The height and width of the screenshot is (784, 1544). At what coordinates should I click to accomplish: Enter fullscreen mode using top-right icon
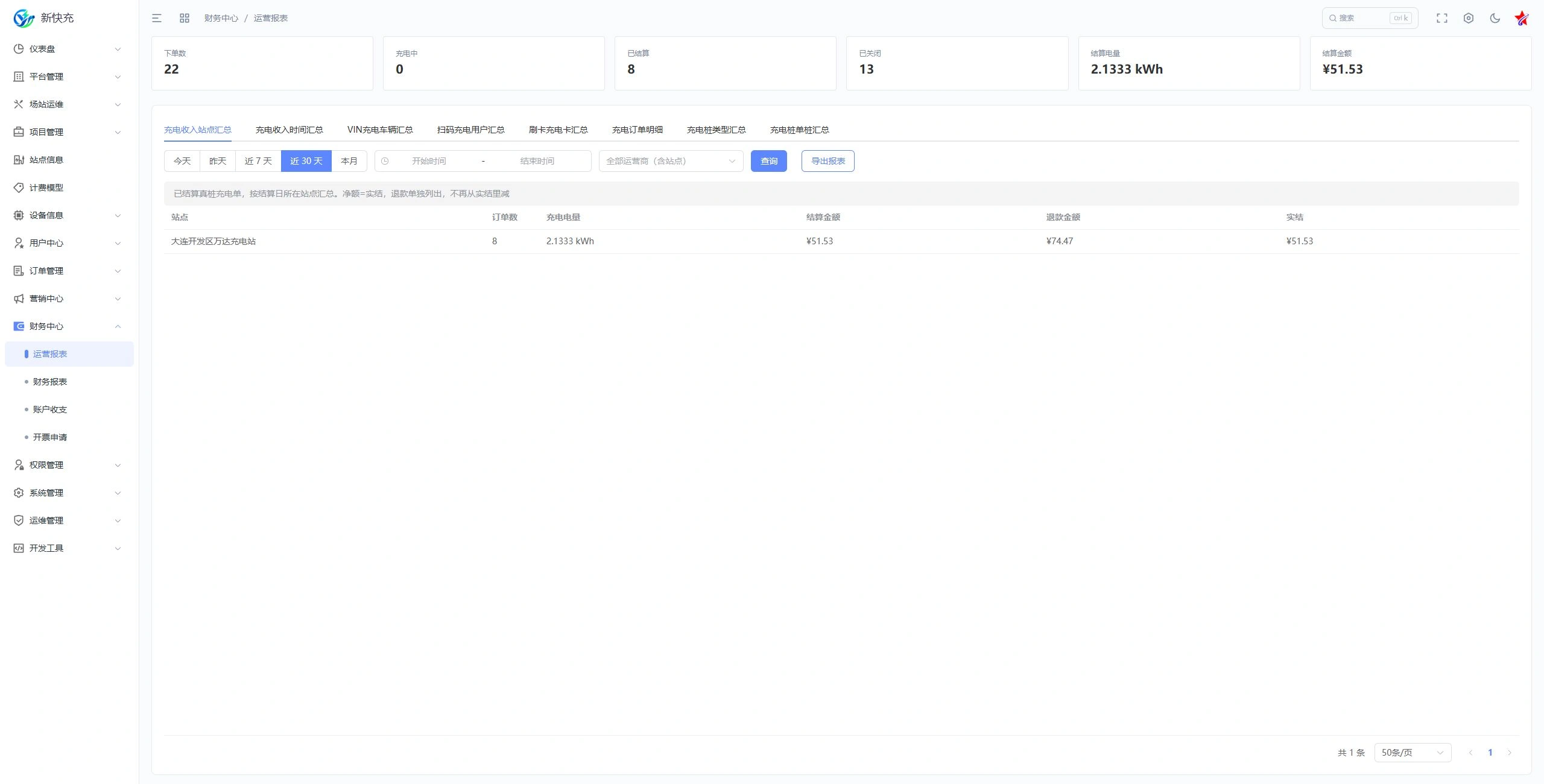[1441, 18]
